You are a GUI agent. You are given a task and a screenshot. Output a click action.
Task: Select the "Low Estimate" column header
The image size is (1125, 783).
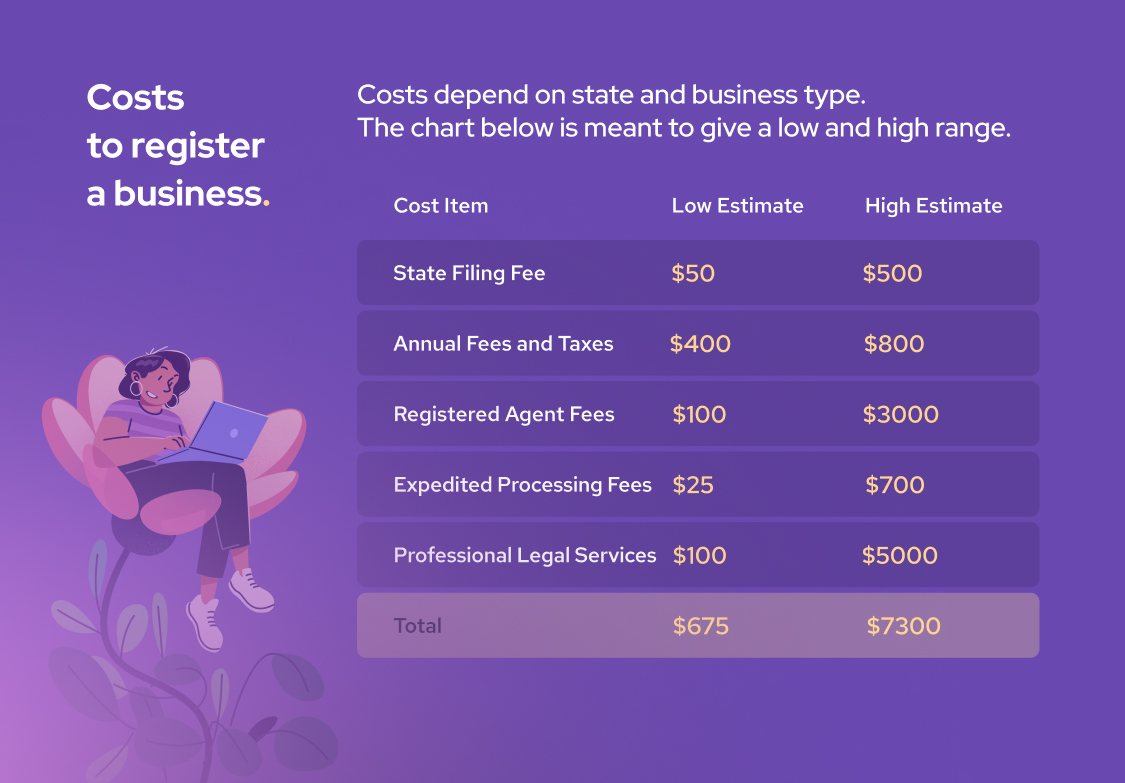point(737,206)
